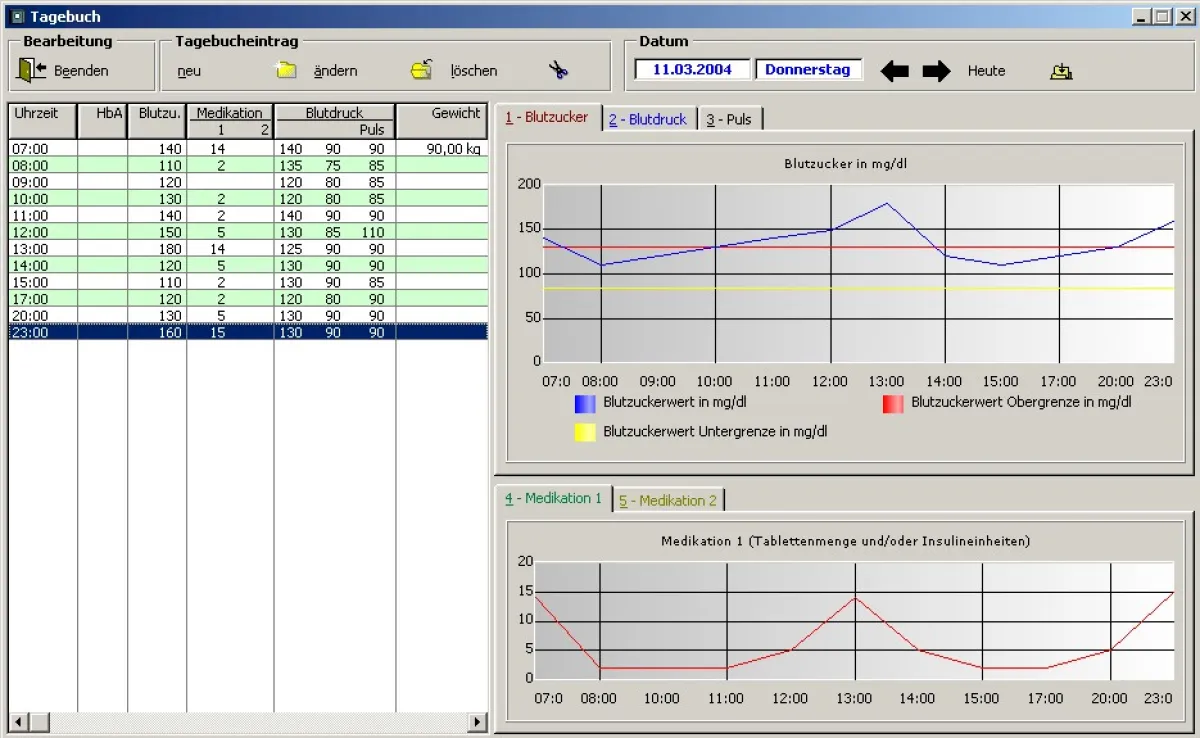
Task: Switch to the Blutdruck chart tab
Action: pos(647,119)
